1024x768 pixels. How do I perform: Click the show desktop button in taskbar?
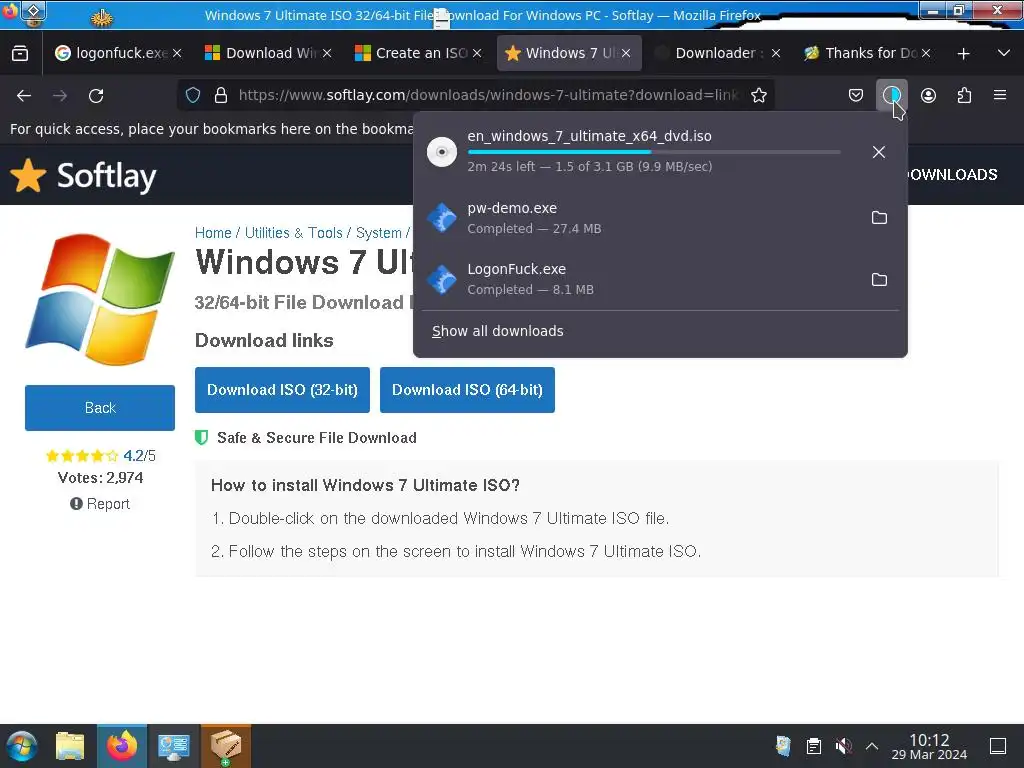998,746
